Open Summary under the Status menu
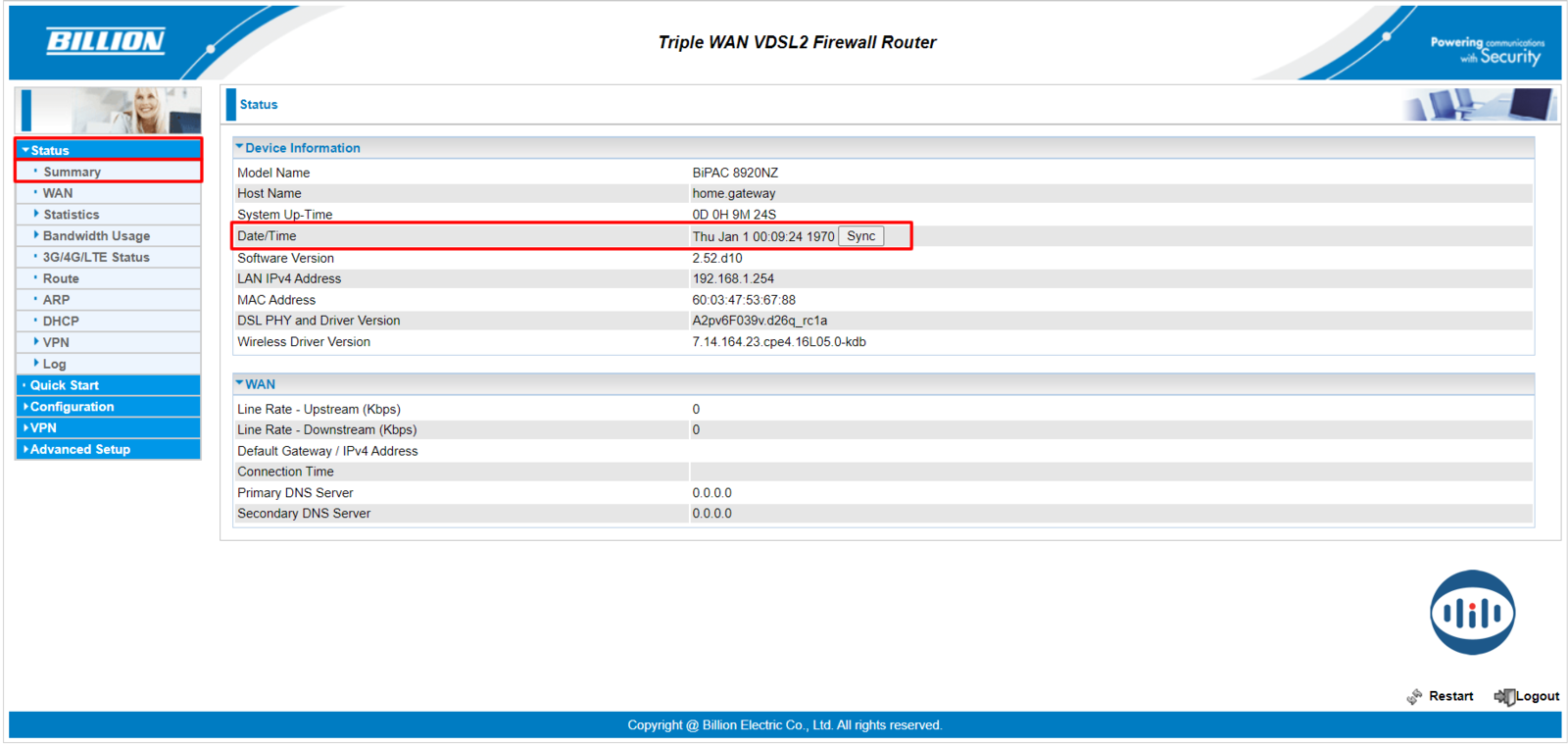 72,172
